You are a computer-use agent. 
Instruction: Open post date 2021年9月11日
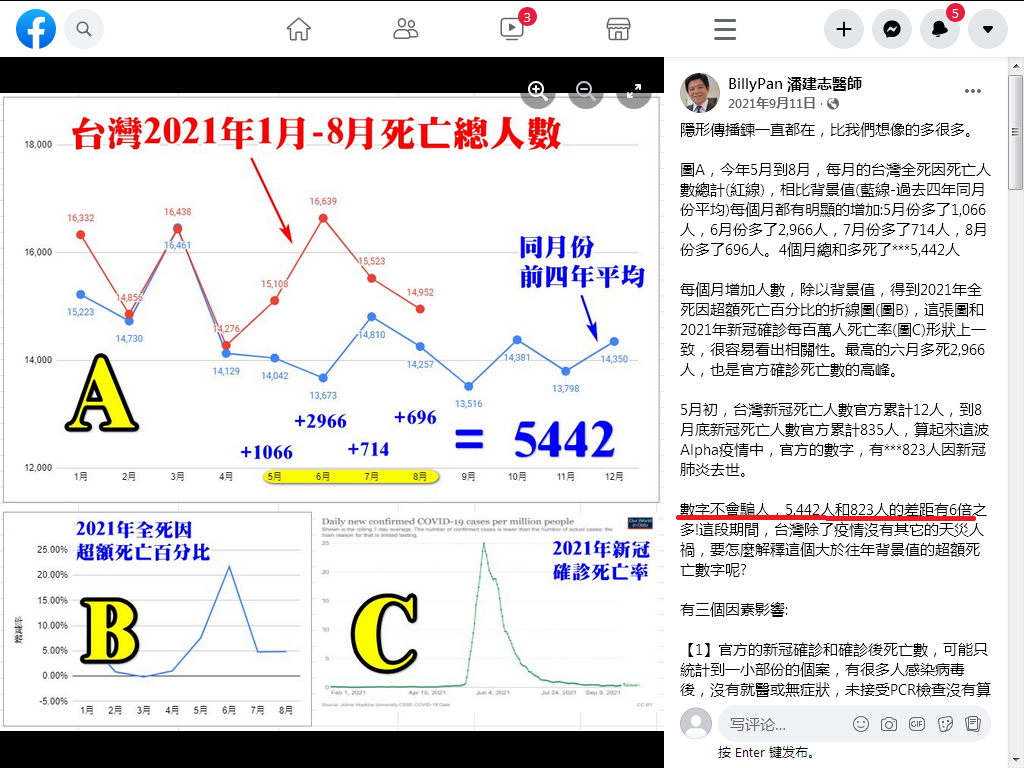[771, 103]
